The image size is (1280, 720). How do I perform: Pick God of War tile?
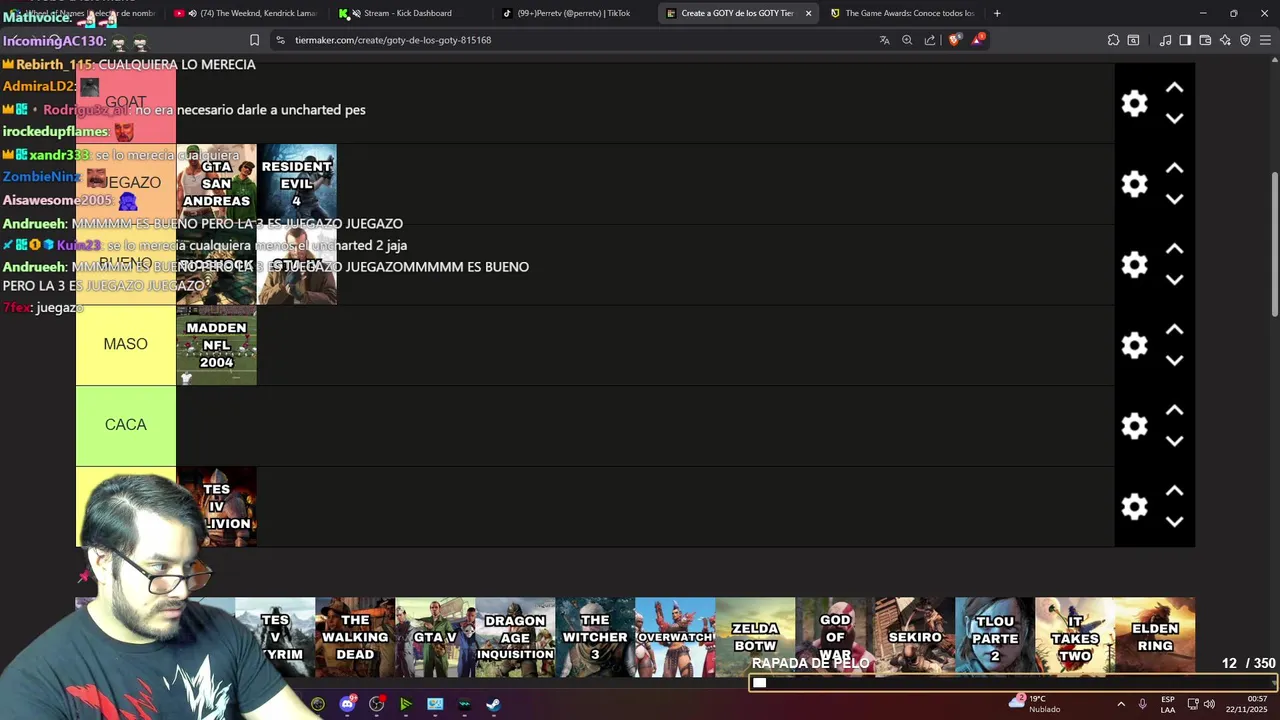click(x=835, y=637)
